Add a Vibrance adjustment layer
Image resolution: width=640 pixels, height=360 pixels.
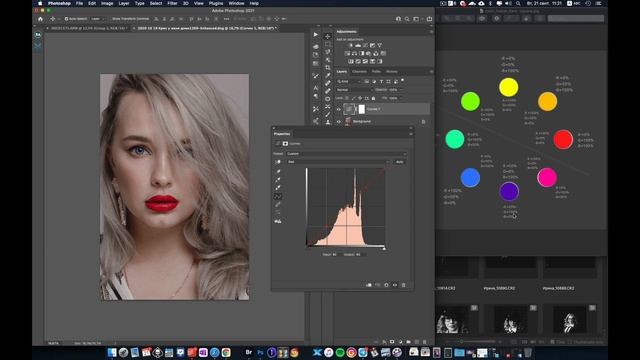click(x=380, y=45)
